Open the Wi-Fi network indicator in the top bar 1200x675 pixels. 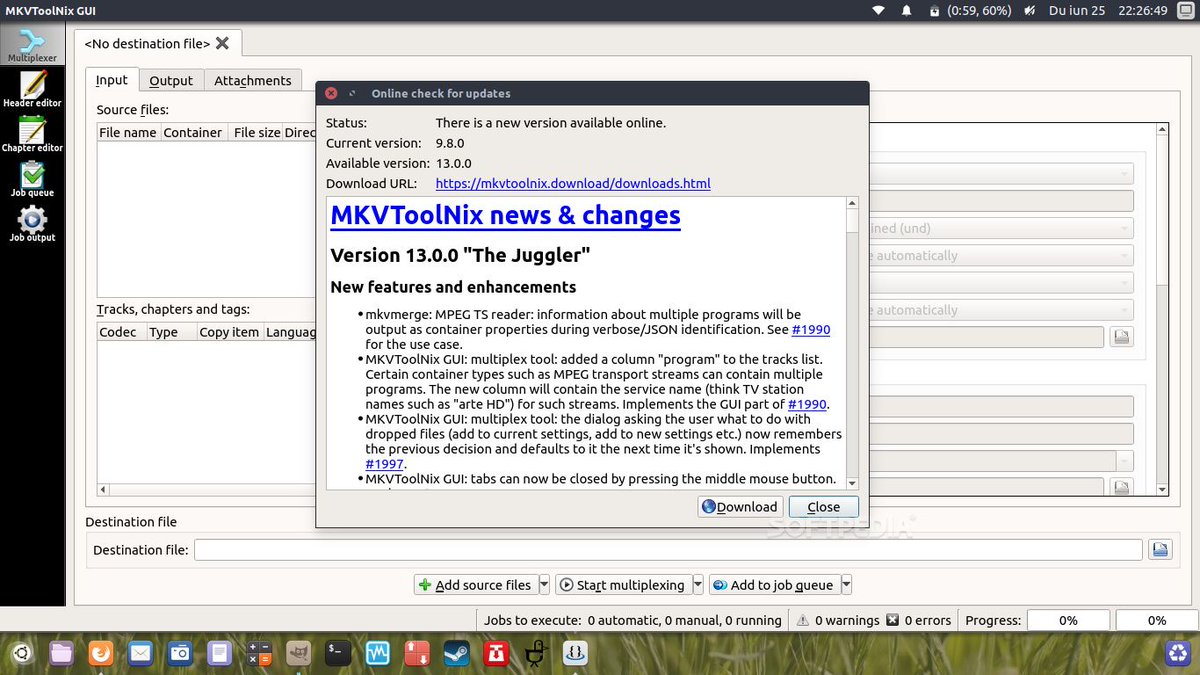[x=879, y=11]
